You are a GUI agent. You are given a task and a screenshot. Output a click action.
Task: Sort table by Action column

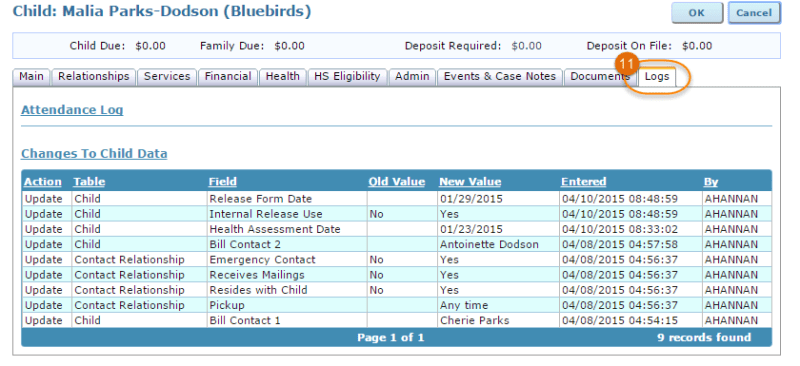(43, 182)
